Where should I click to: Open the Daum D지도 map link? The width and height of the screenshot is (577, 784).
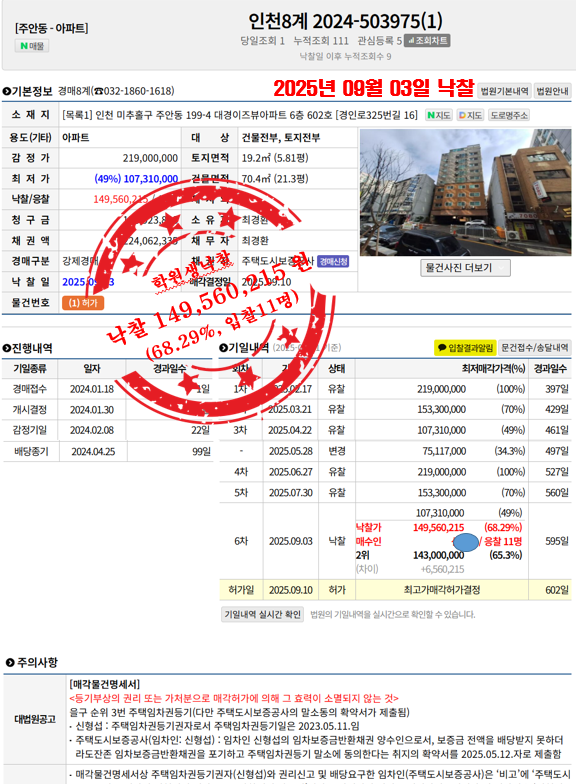(470, 116)
